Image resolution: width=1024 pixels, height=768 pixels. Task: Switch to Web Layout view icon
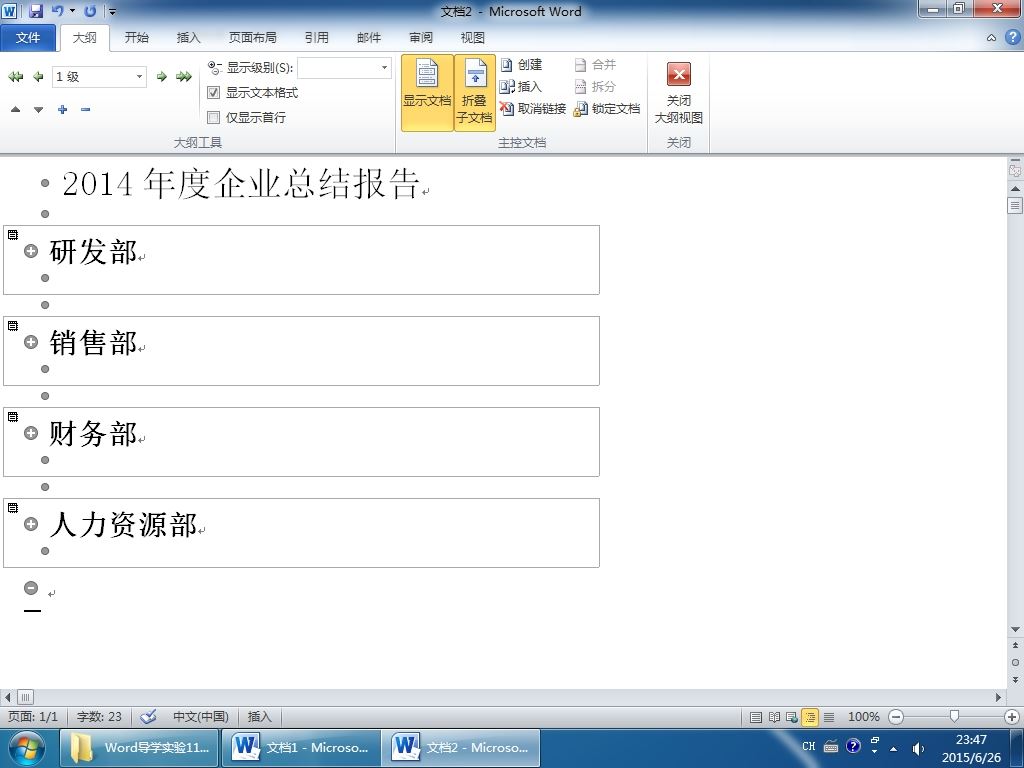792,717
